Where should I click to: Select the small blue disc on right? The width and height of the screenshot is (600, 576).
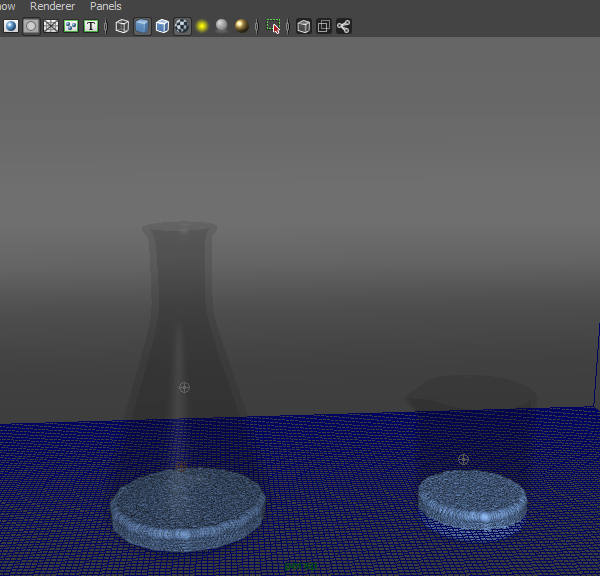[x=472, y=497]
